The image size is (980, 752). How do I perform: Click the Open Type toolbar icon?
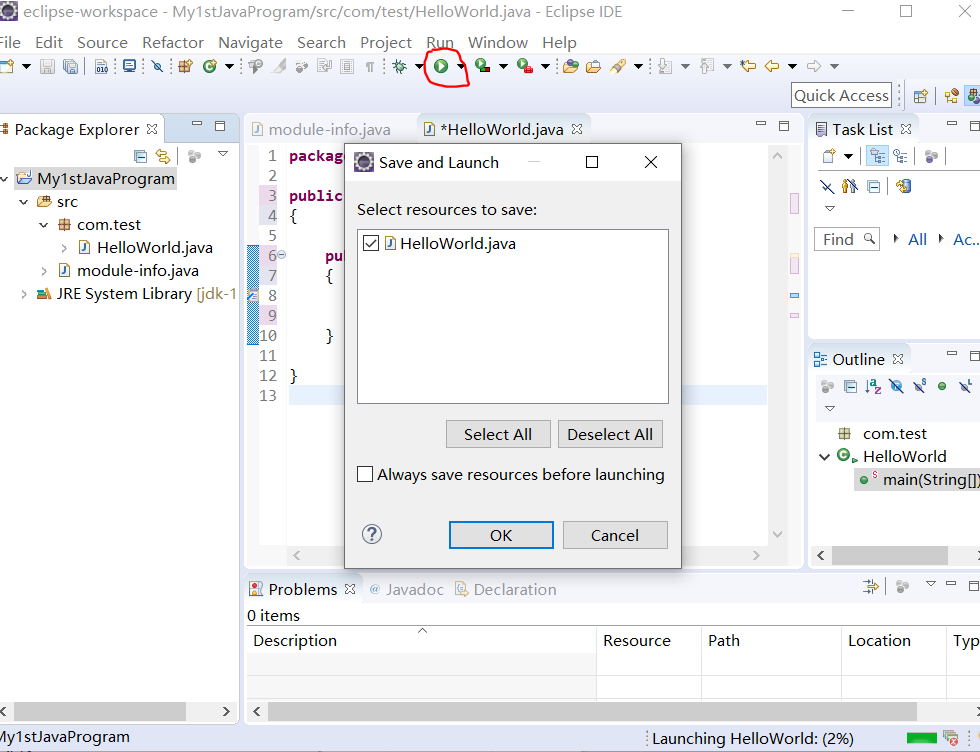[570, 66]
